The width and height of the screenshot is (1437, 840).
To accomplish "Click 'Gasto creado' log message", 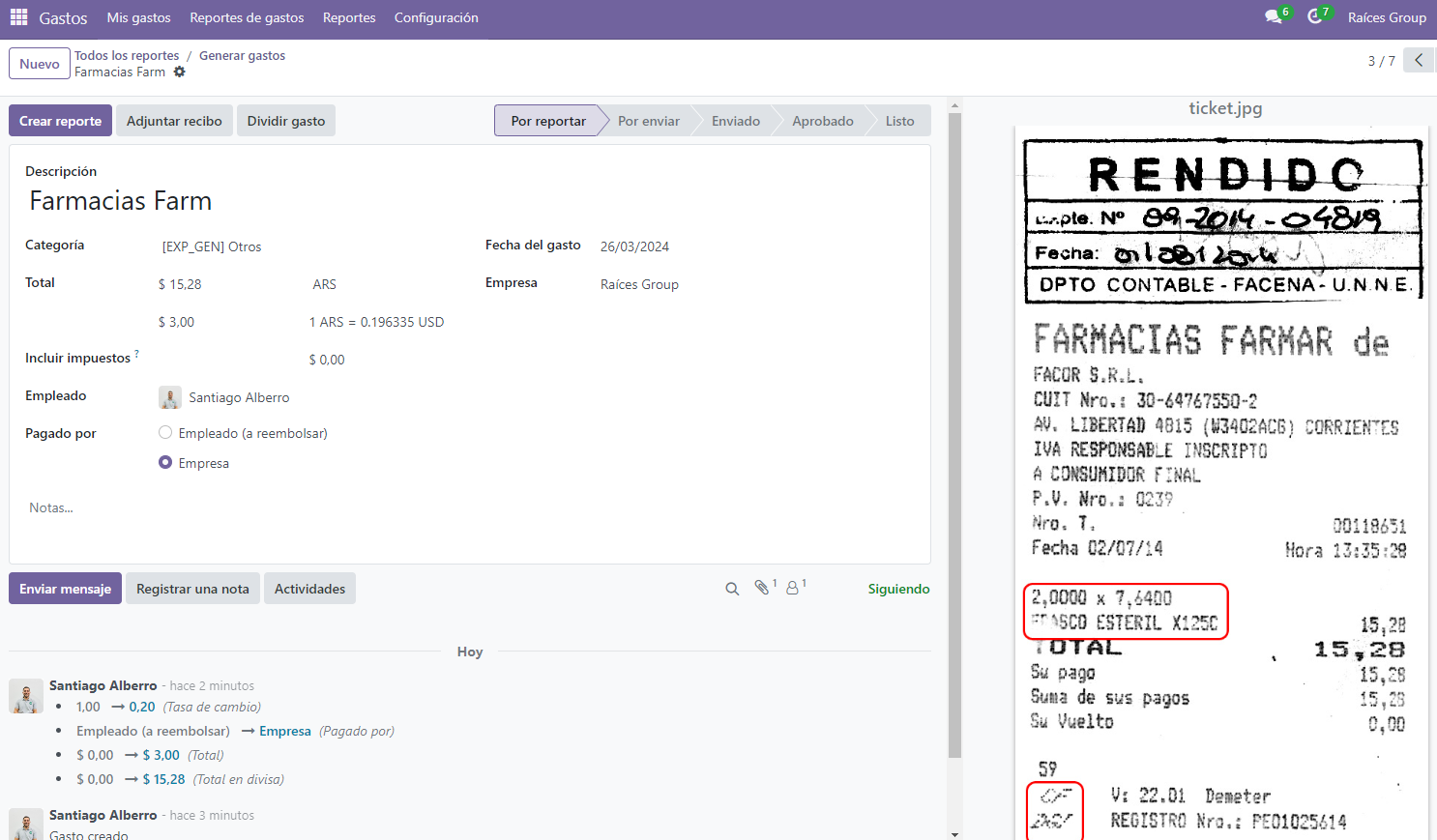I will pos(89,835).
